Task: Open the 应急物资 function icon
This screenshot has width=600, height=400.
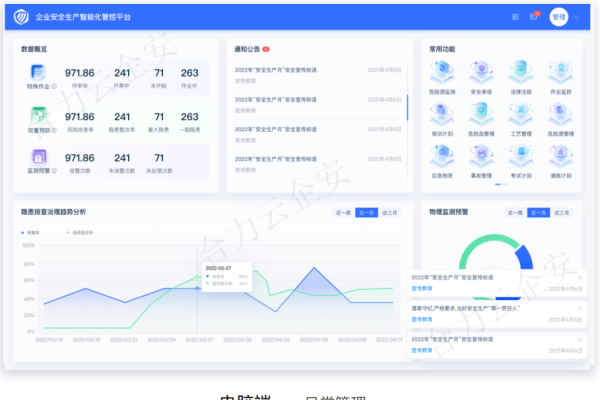Action: [x=442, y=156]
